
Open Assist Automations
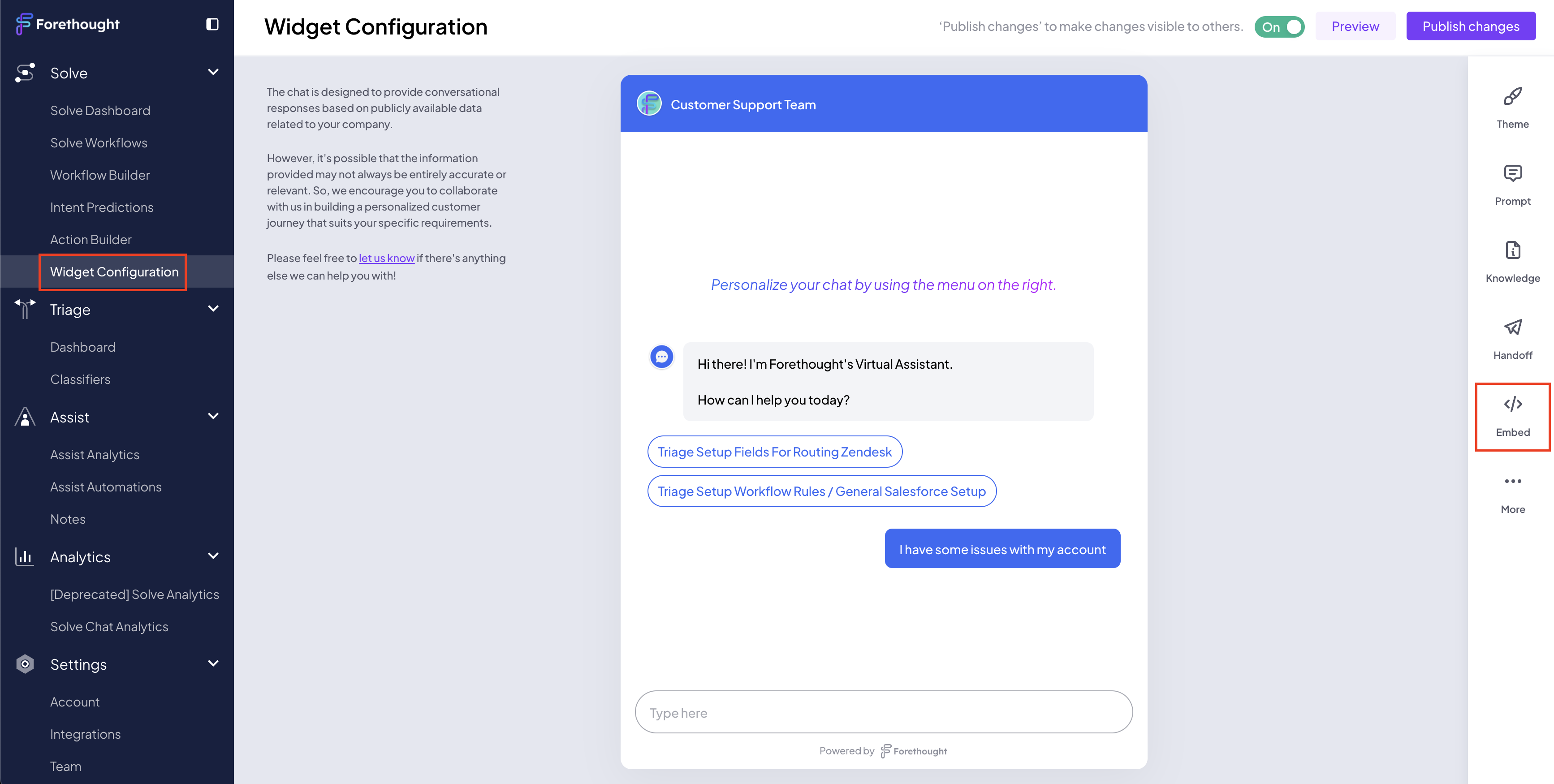point(106,487)
